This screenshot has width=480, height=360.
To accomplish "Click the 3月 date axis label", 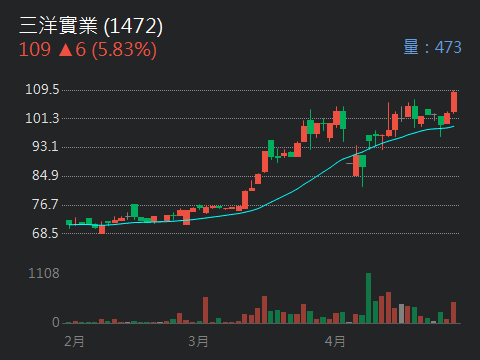I will pos(198,341).
